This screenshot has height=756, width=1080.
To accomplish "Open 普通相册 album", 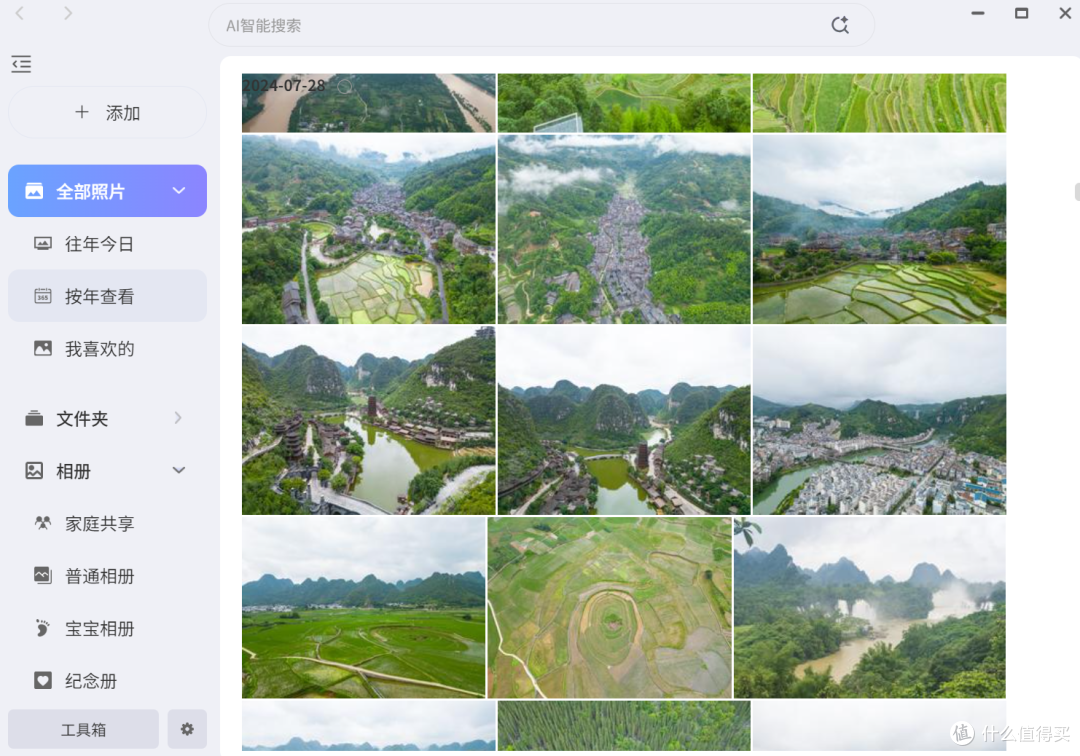I will [x=107, y=576].
